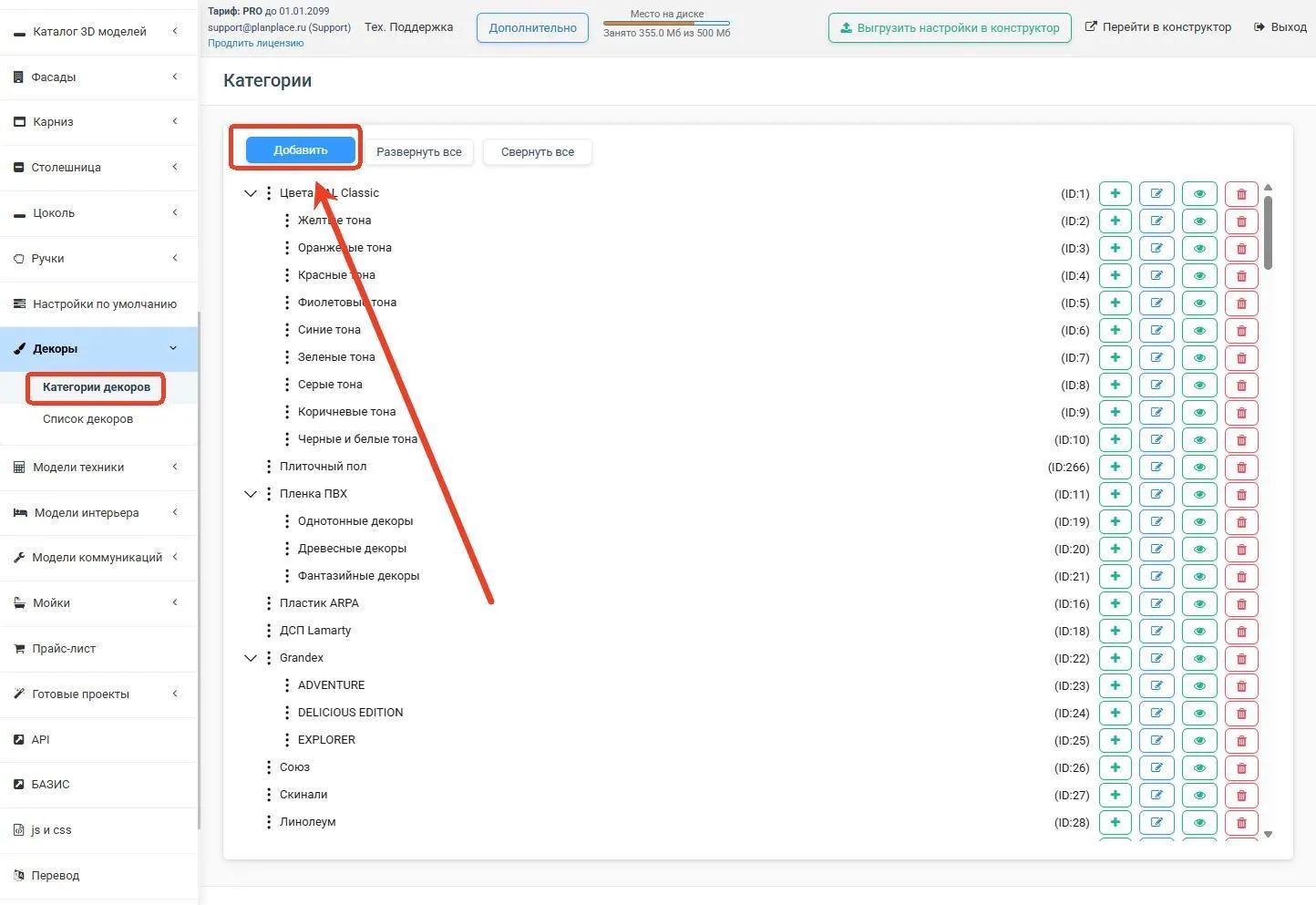Toggle visibility of Пластик ARPA

(x=1199, y=603)
